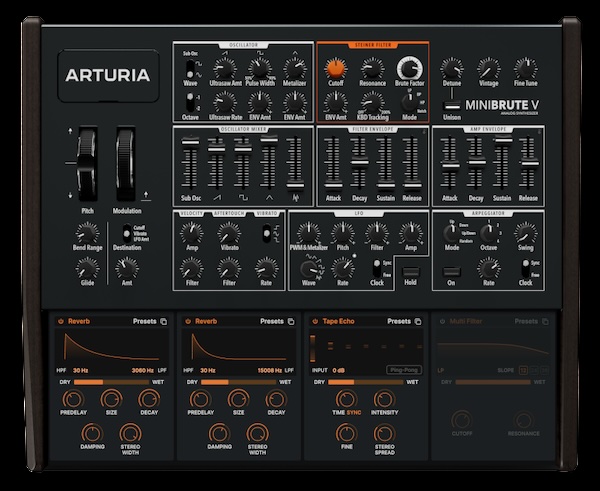600x491 pixels.
Task: Flip the Arpeggiator Clock Sync/Free switch
Action: pos(526,269)
